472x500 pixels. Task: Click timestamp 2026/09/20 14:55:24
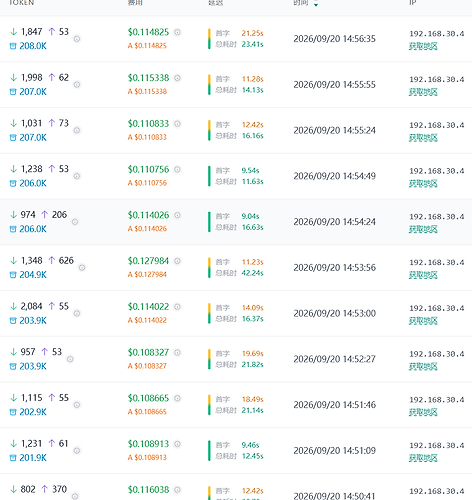click(334, 130)
